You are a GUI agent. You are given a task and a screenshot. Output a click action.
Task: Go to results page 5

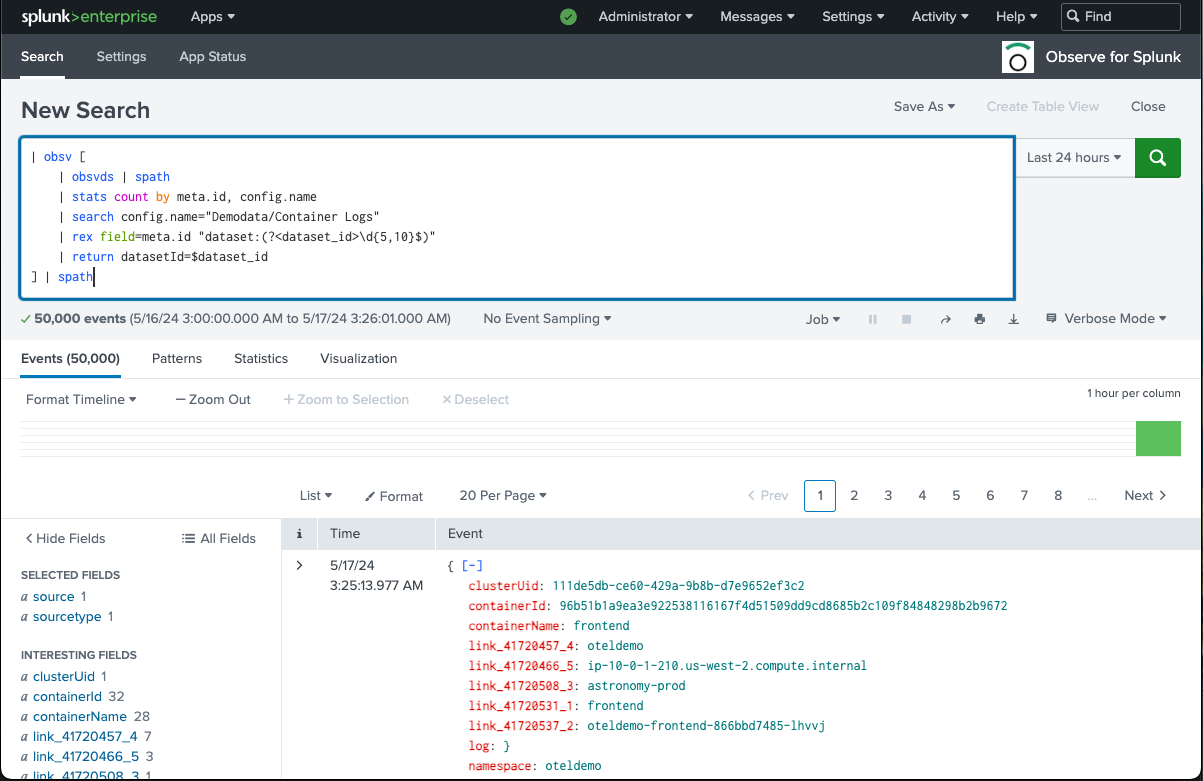tap(956, 496)
